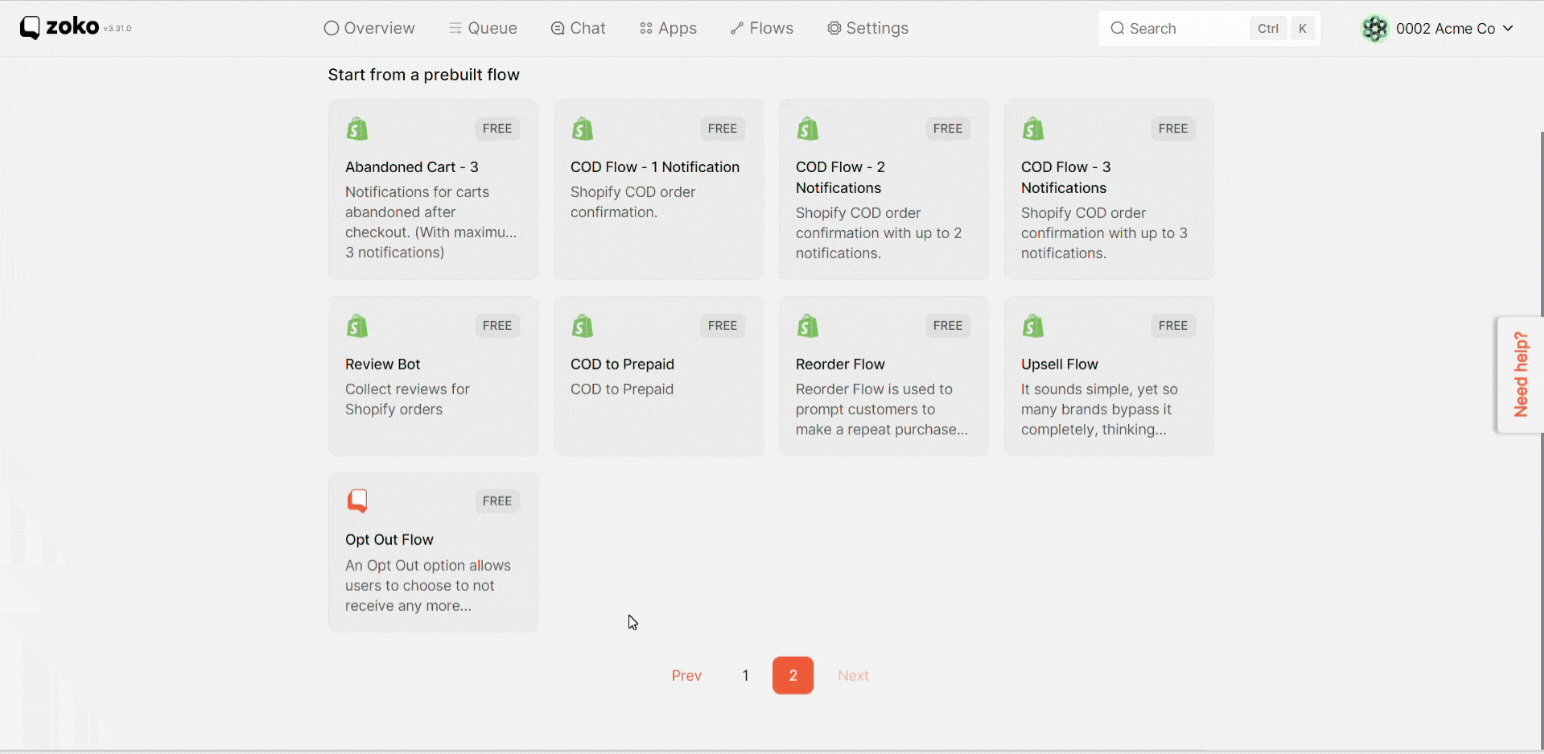Click the Zoko icon on Opt Out Flow card
1544x754 pixels.
(x=357, y=501)
